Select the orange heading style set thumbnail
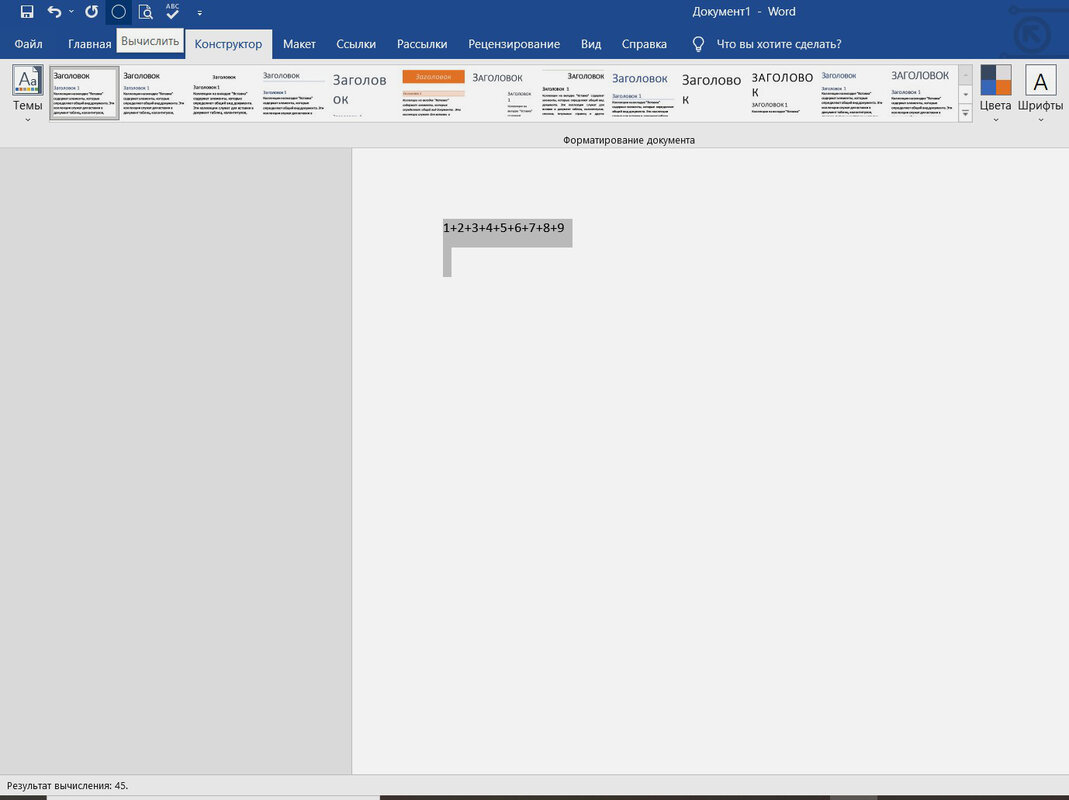This screenshot has height=800, width=1069. (x=433, y=92)
